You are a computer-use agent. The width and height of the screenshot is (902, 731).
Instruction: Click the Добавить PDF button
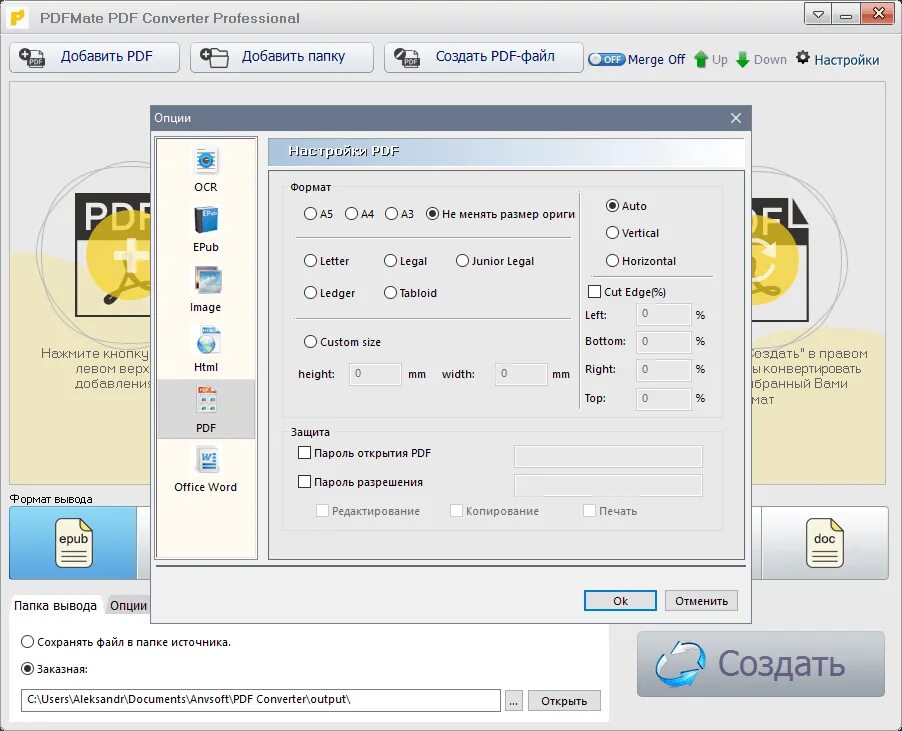[x=94, y=57]
